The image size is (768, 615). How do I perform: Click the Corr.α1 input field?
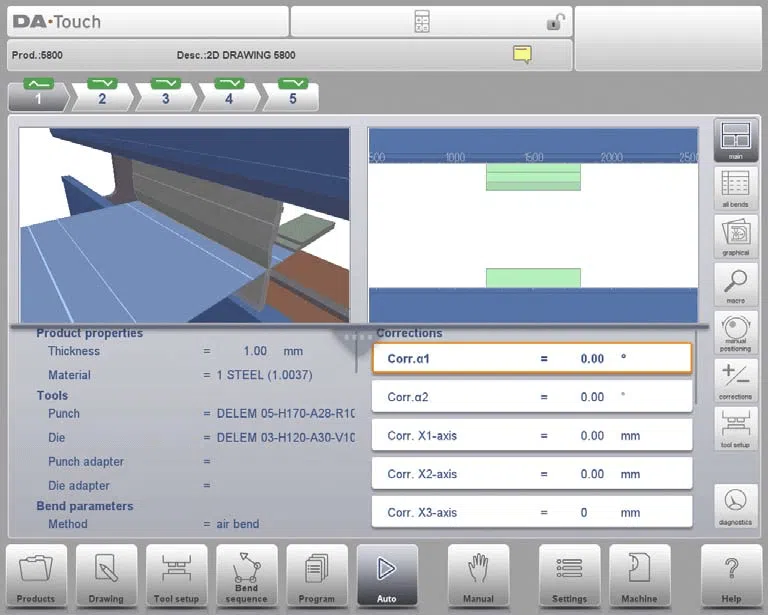pyautogui.click(x=532, y=358)
